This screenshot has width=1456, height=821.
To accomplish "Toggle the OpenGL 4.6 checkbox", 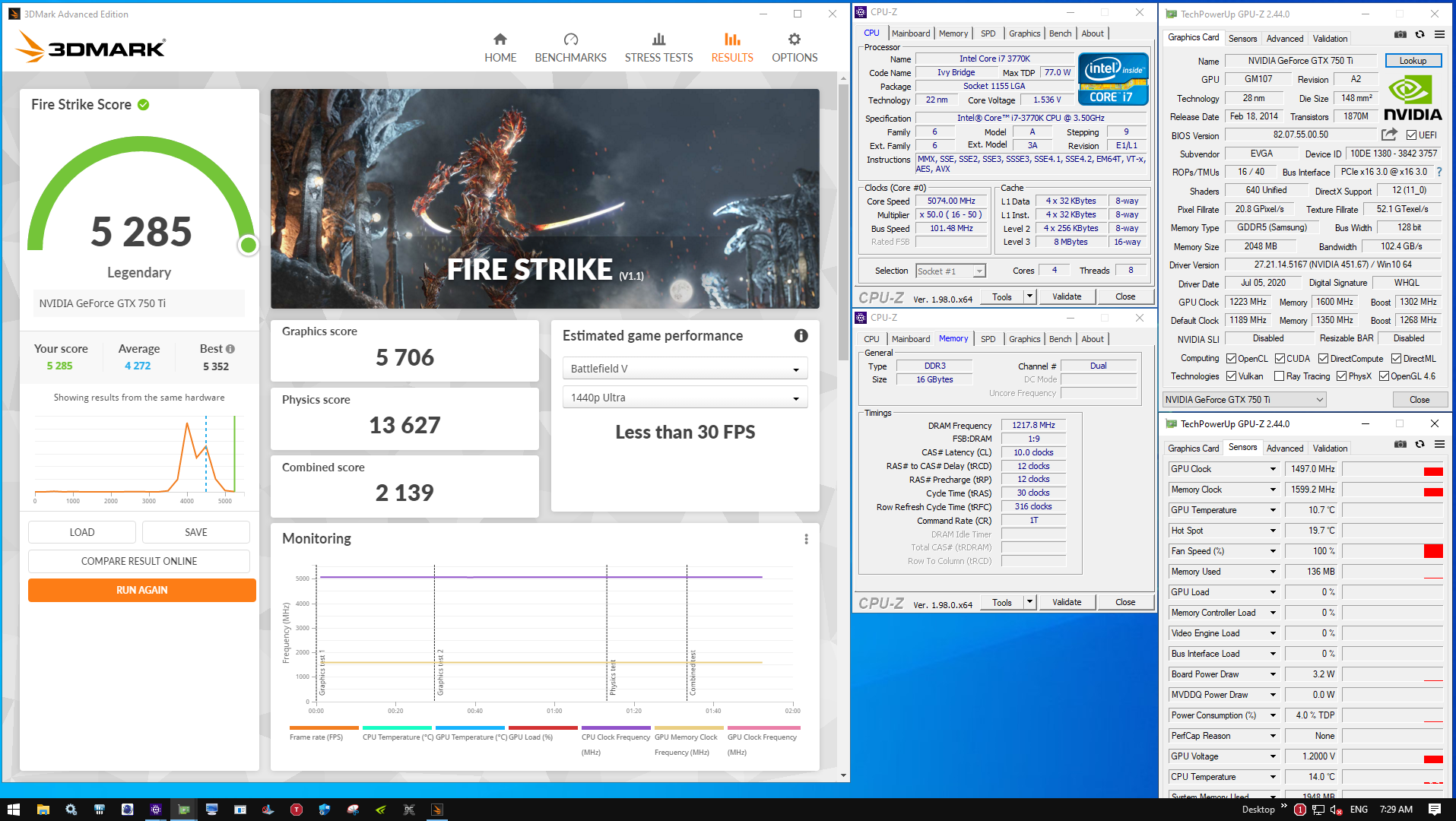I will coord(1384,376).
